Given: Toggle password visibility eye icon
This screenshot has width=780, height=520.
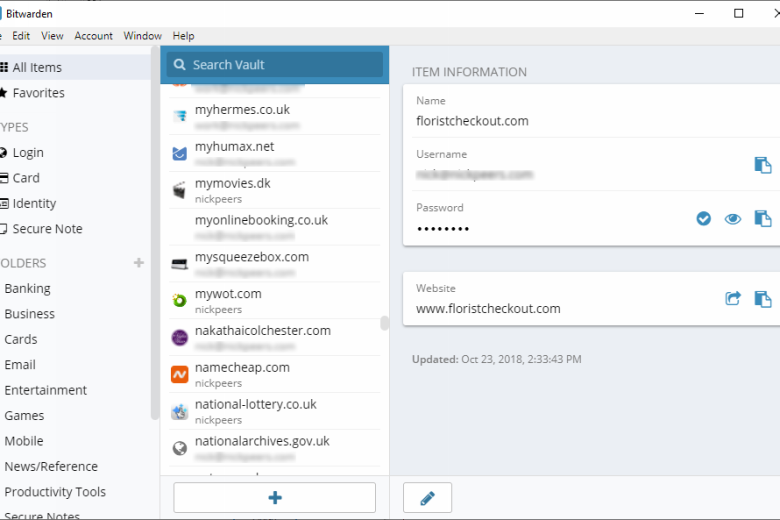Looking at the screenshot, I should pyautogui.click(x=733, y=218).
